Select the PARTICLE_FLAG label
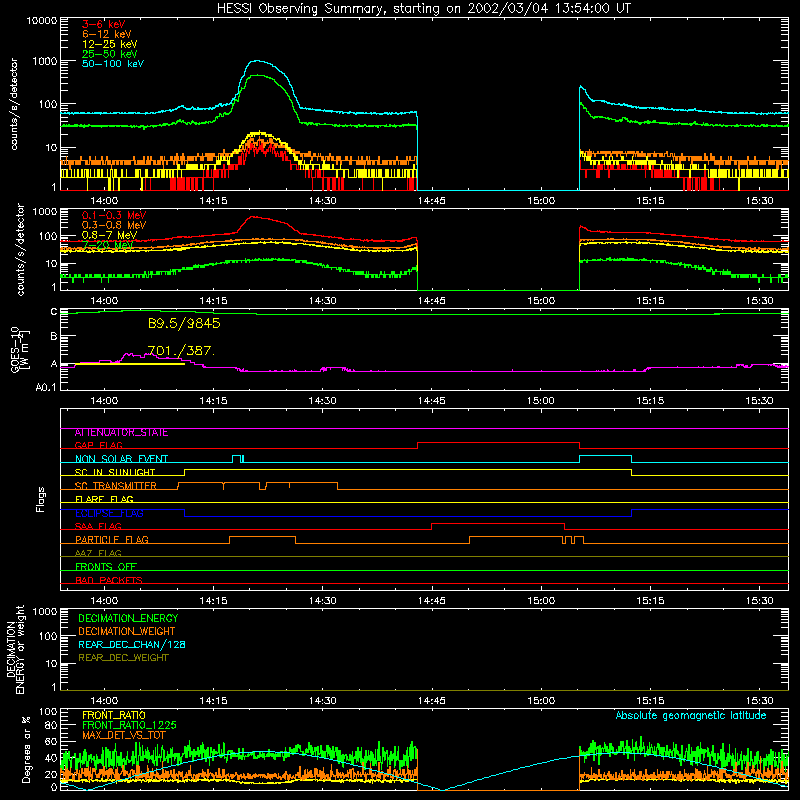The height and width of the screenshot is (800, 800). pos(112,539)
